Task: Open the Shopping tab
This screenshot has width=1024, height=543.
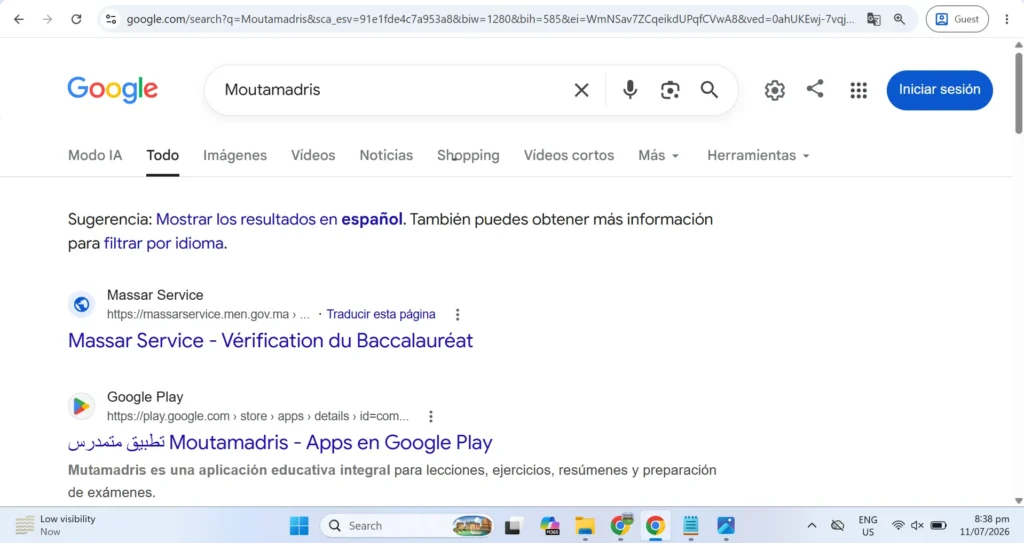Action: coord(468,156)
